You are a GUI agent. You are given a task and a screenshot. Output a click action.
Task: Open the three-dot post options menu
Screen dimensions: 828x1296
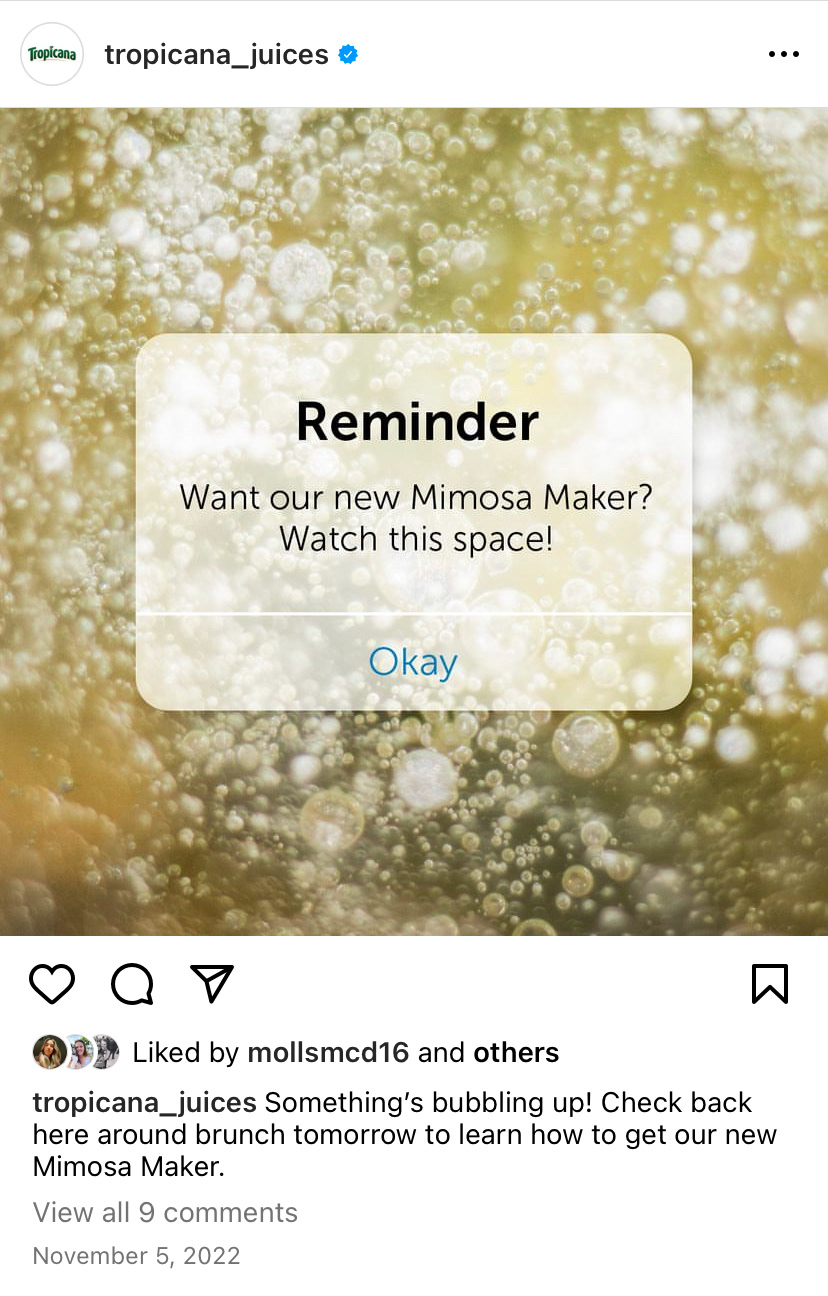click(x=784, y=54)
